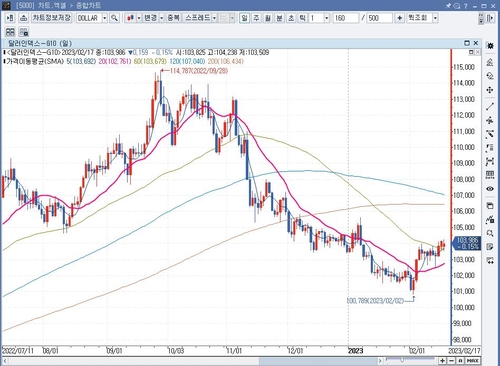Click the chart lock icon in sidebar
The width and height of the screenshot is (500, 366).
click(x=490, y=219)
